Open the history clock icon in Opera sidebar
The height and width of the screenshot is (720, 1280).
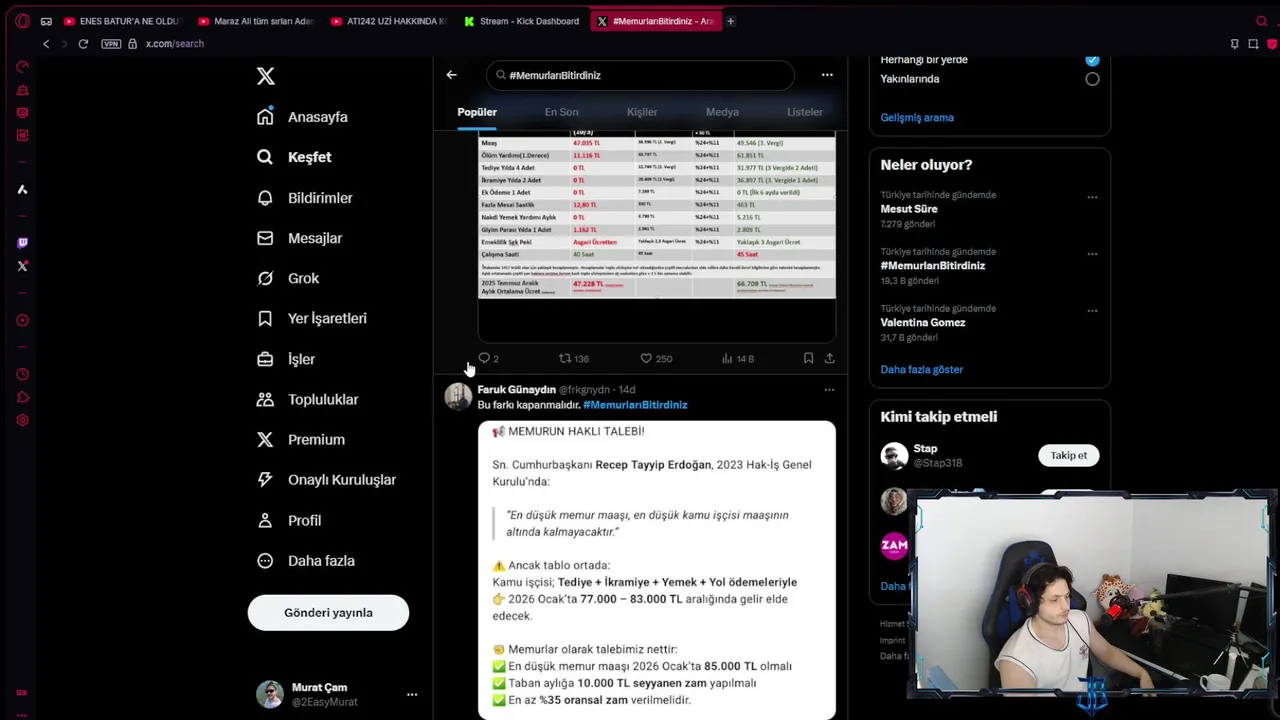(22, 375)
